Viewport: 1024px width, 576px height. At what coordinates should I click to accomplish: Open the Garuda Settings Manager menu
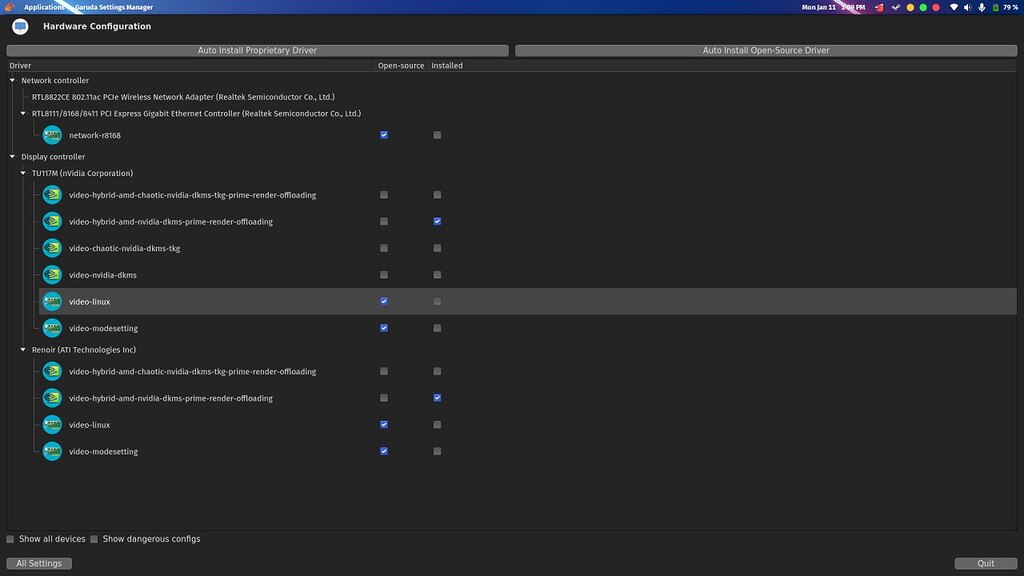113,6
